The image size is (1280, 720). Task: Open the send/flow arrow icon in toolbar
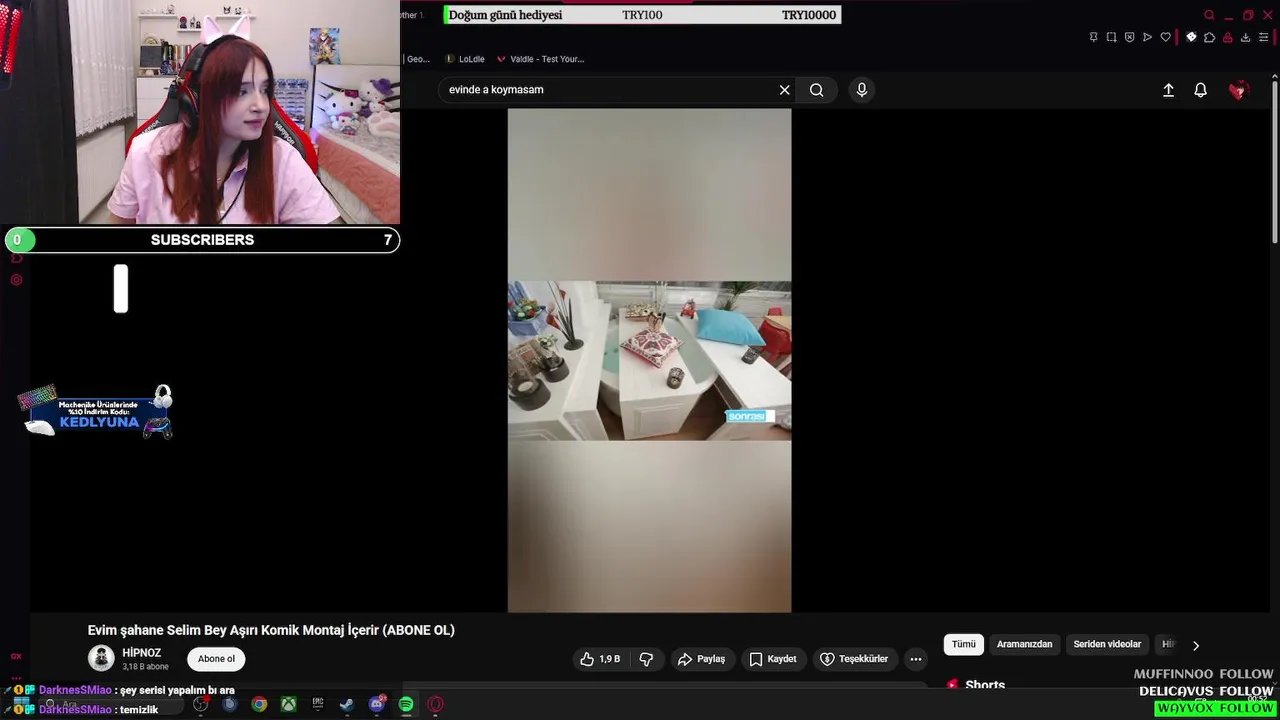pyautogui.click(x=1147, y=37)
